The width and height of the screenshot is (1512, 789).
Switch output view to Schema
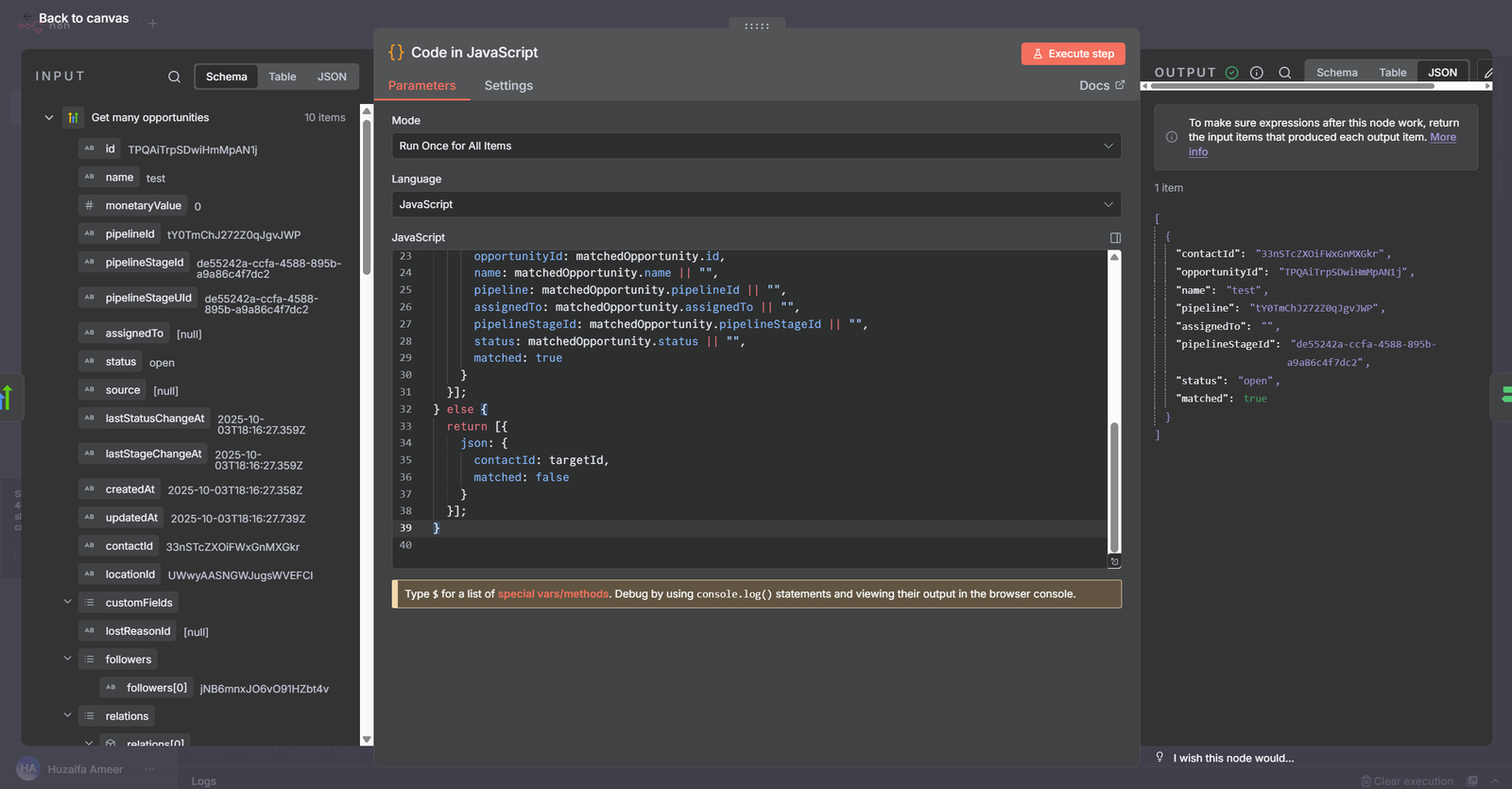pos(1336,73)
